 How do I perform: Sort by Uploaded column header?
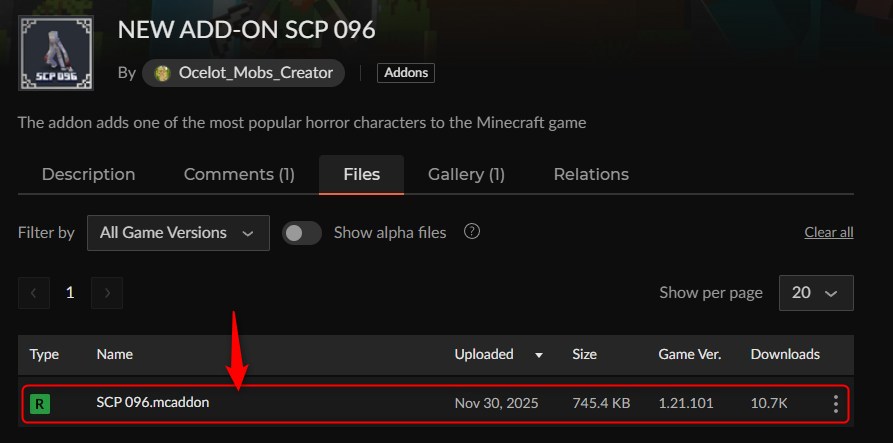click(484, 354)
